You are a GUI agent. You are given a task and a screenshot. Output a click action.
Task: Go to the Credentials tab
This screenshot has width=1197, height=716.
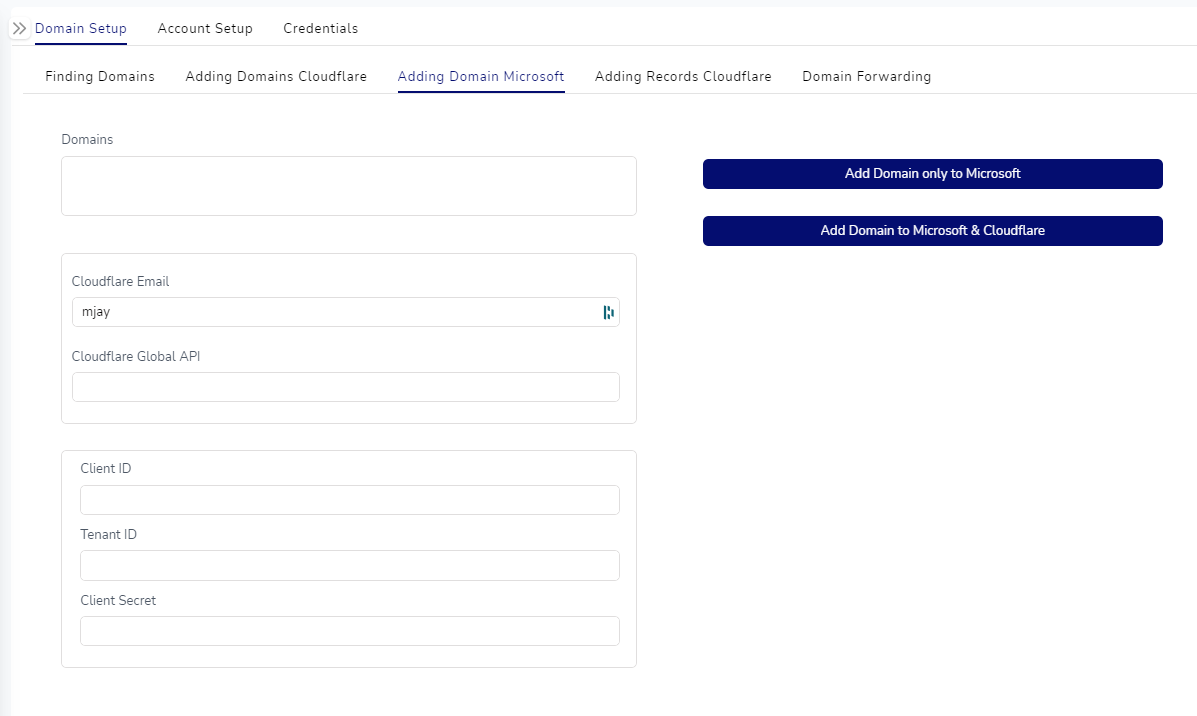321,28
